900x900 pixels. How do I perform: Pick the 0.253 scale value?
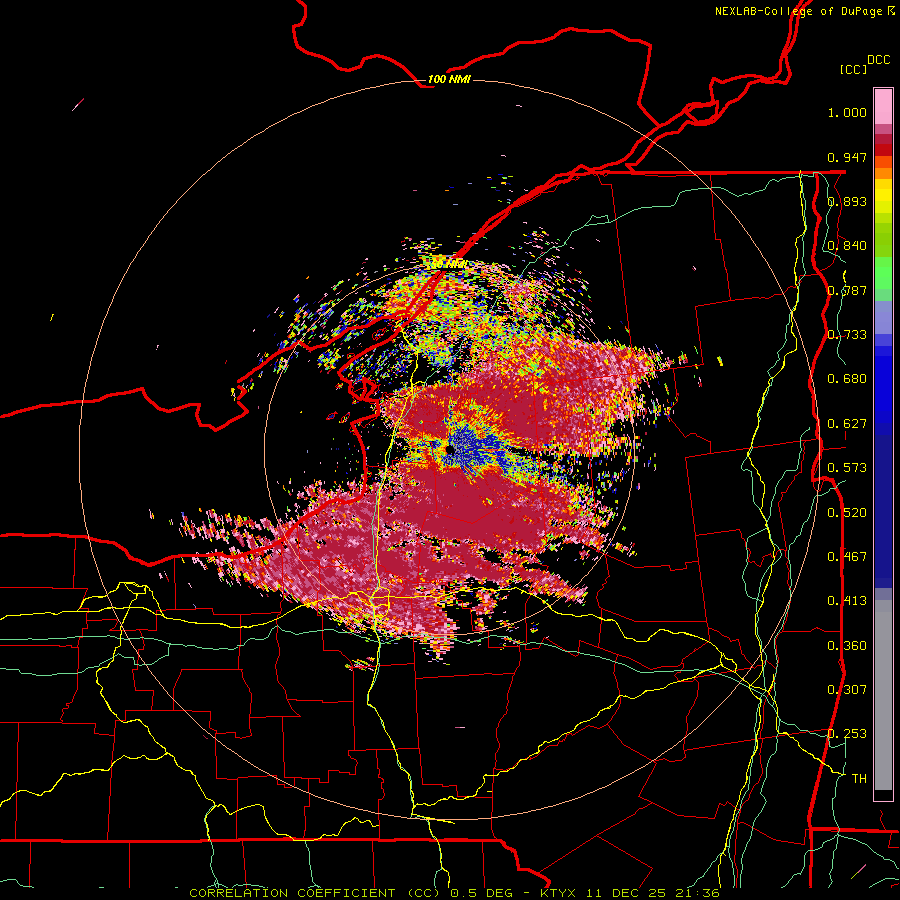tap(847, 734)
